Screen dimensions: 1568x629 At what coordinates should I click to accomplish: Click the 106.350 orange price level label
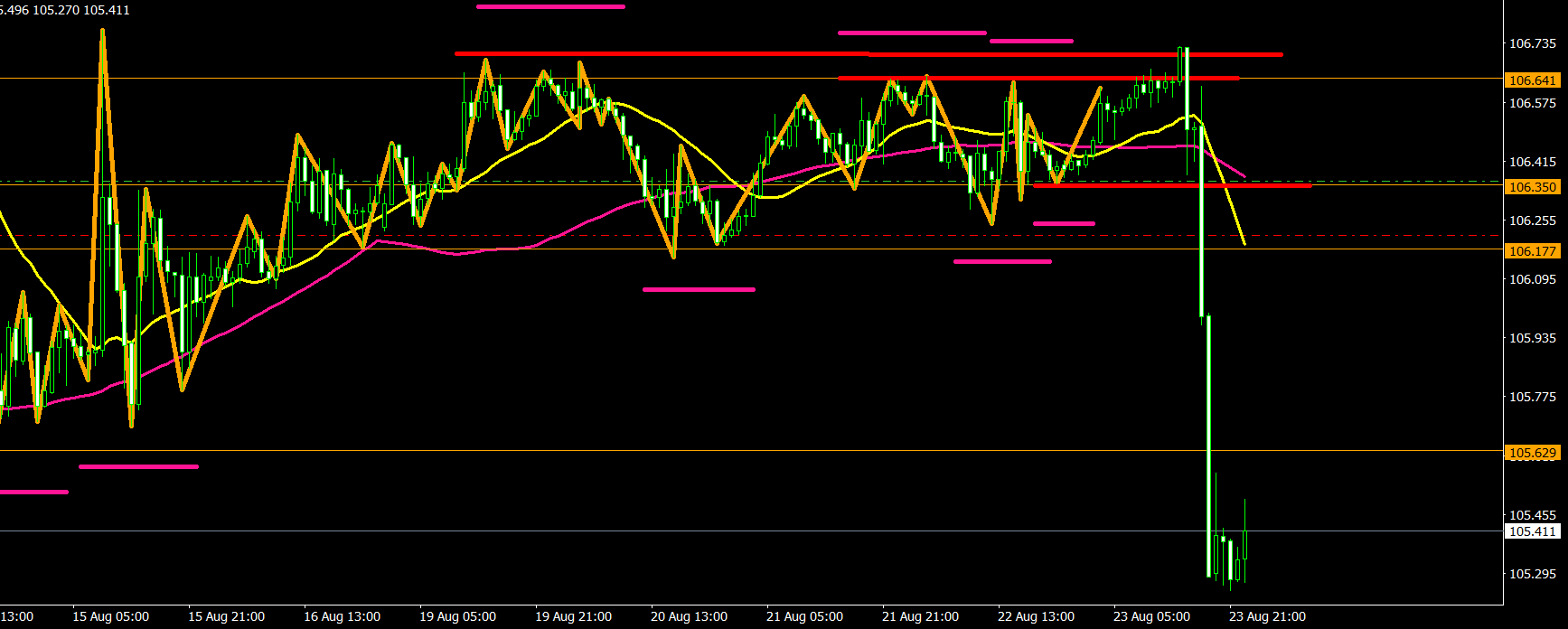[1533, 187]
